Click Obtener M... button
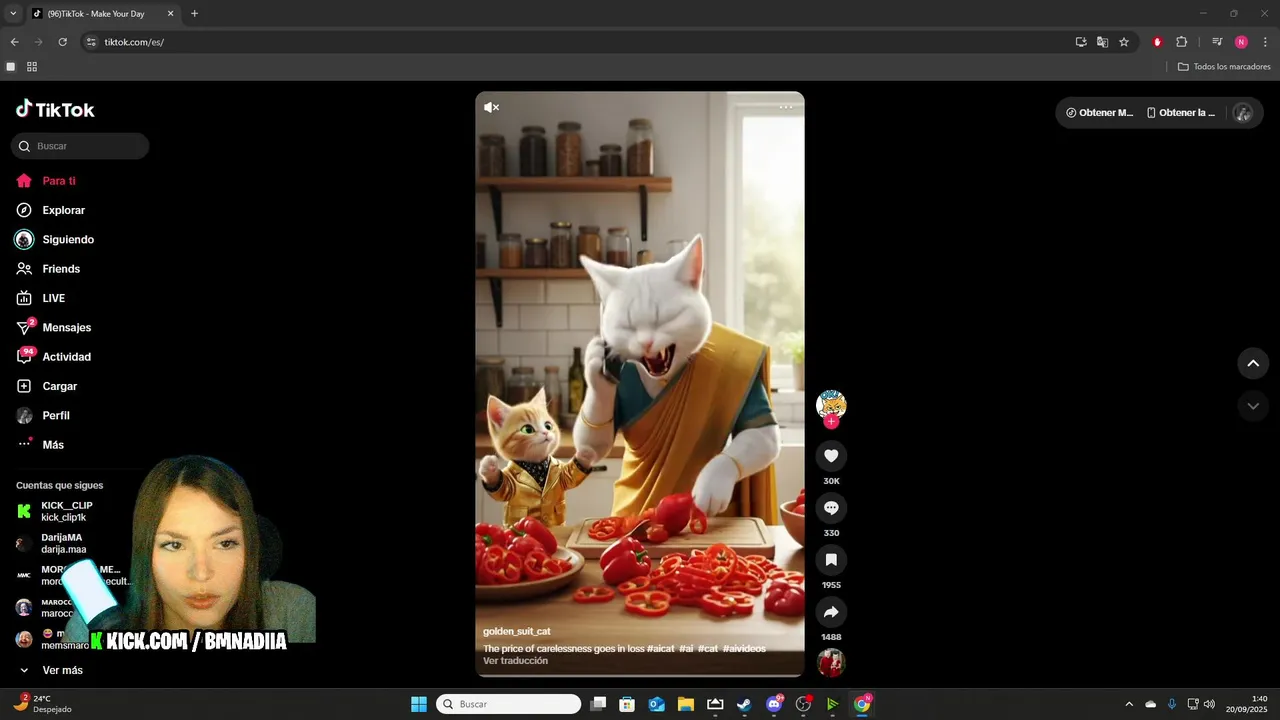This screenshot has height=720, width=1280. tap(1100, 113)
